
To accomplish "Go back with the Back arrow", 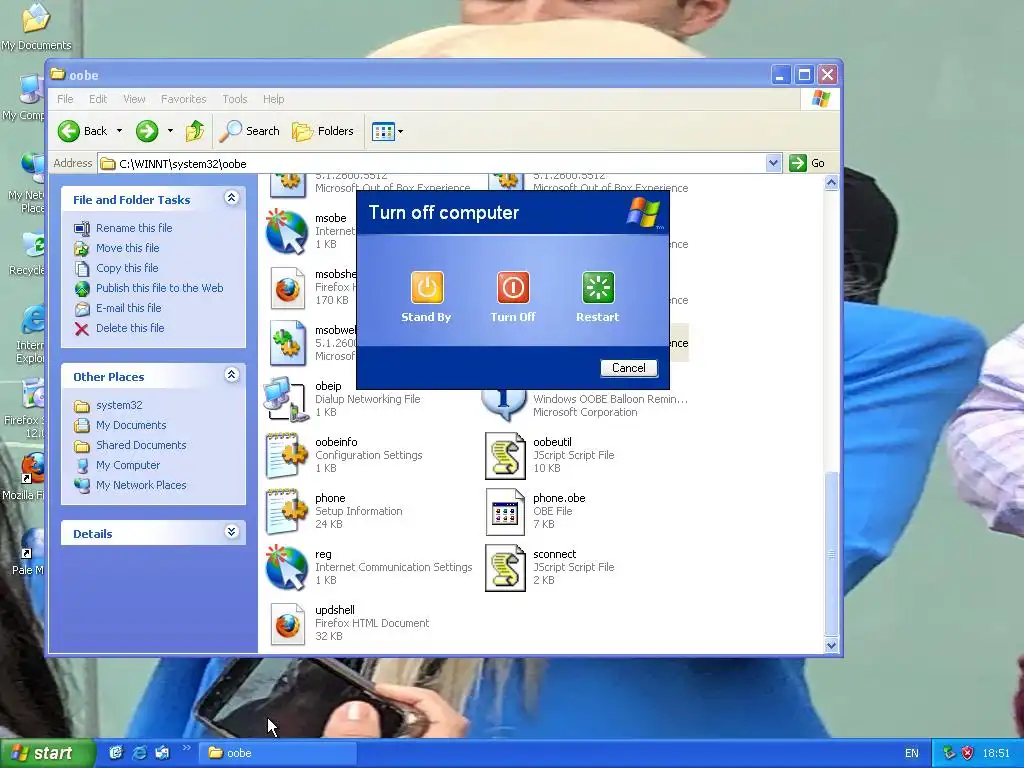I will point(82,131).
